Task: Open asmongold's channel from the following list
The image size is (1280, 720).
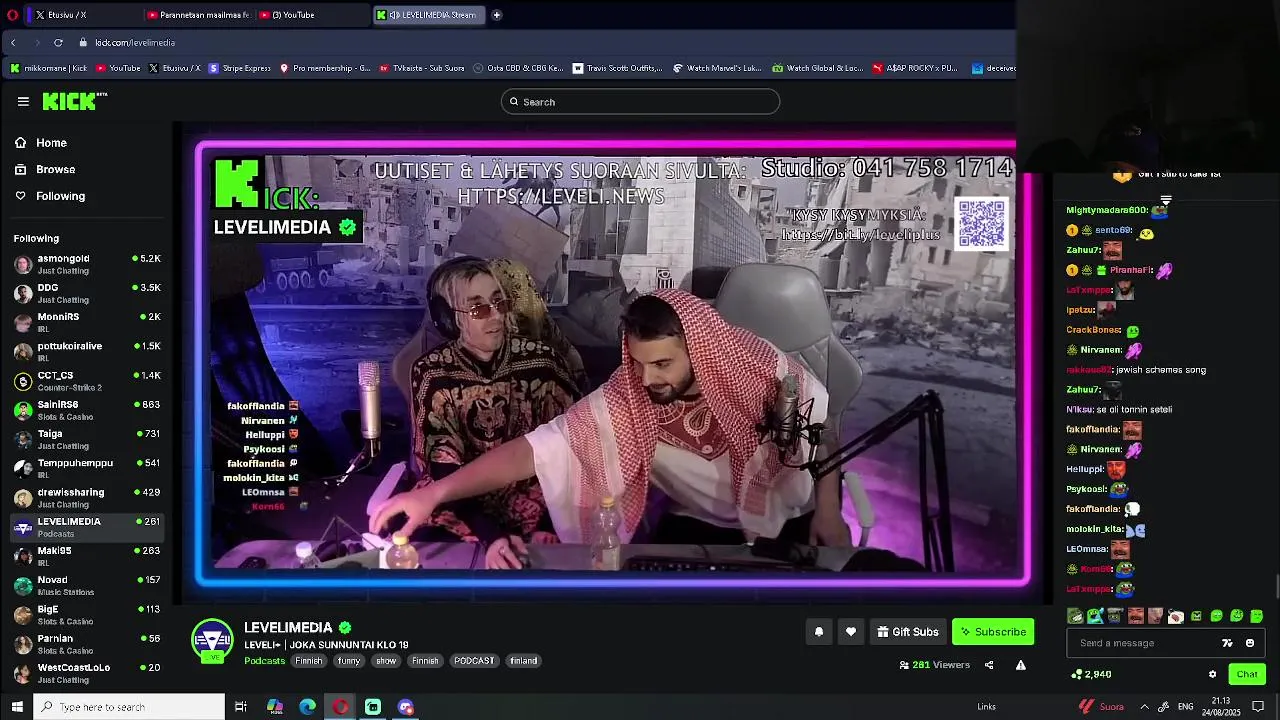Action: (87, 264)
